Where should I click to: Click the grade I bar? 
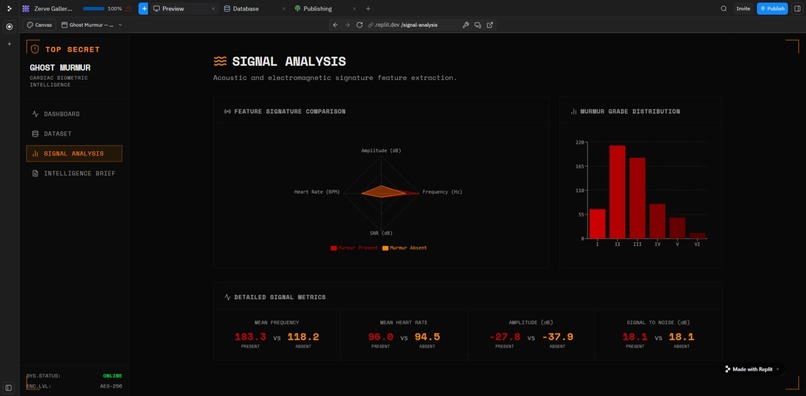click(x=597, y=224)
